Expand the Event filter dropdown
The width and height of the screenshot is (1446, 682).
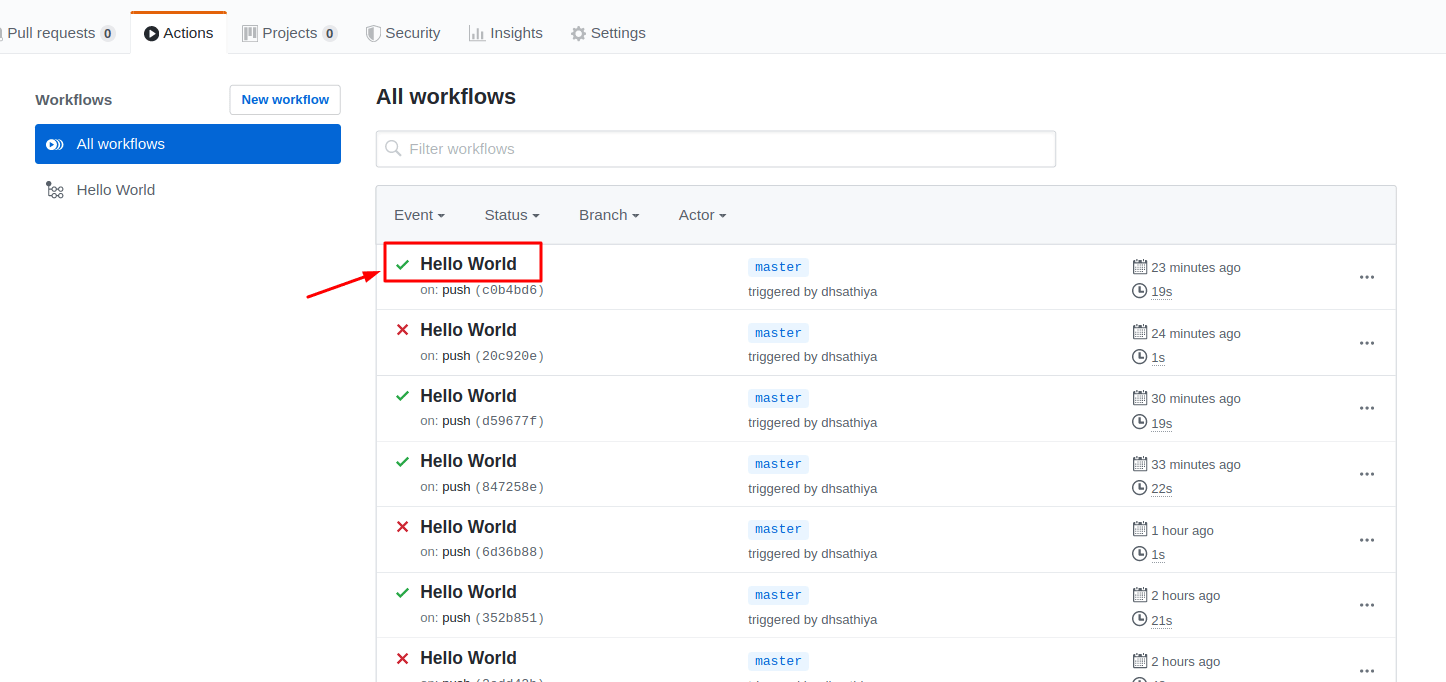click(x=419, y=215)
